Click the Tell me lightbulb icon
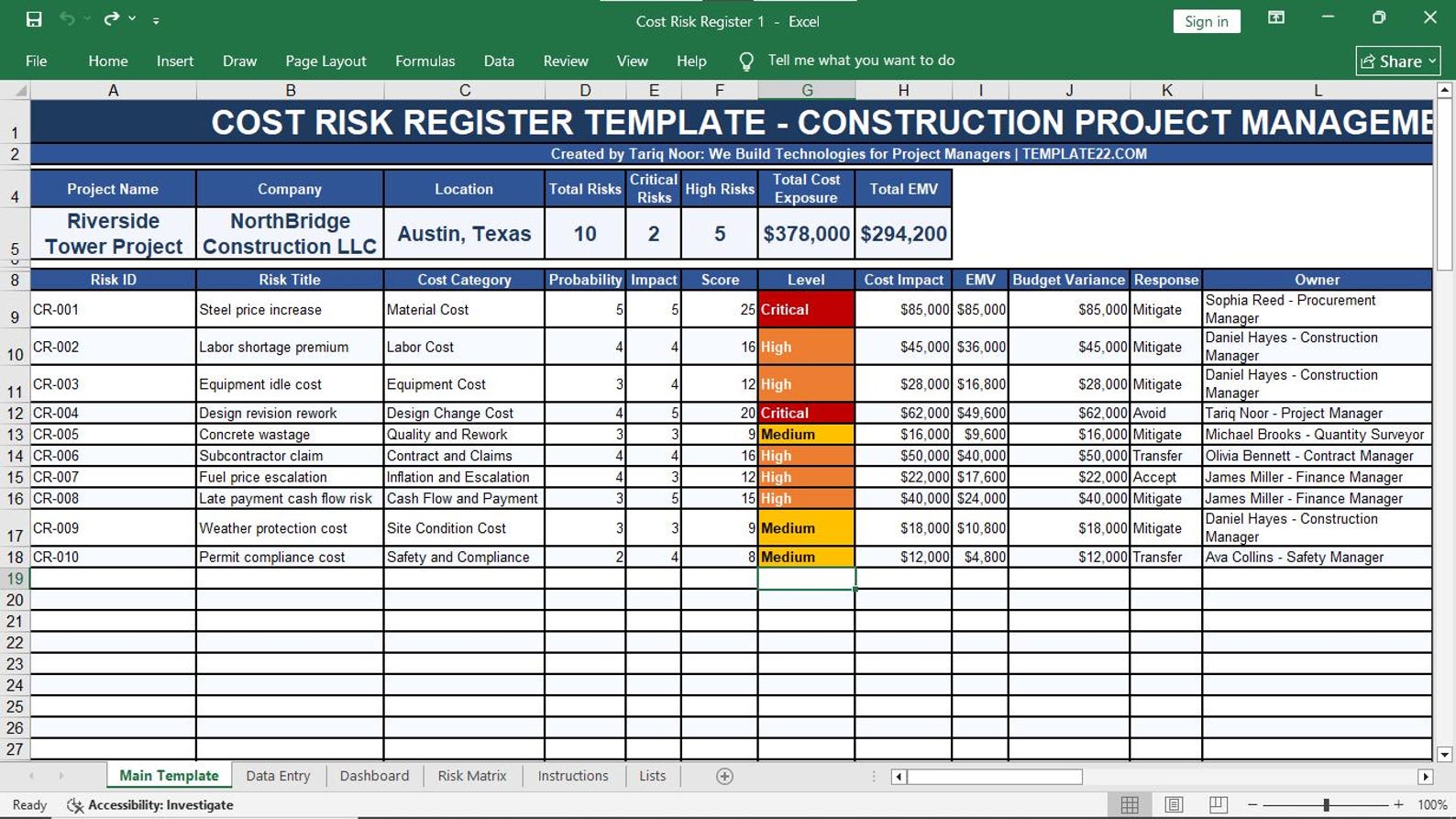Image resolution: width=1456 pixels, height=819 pixels. (x=746, y=61)
